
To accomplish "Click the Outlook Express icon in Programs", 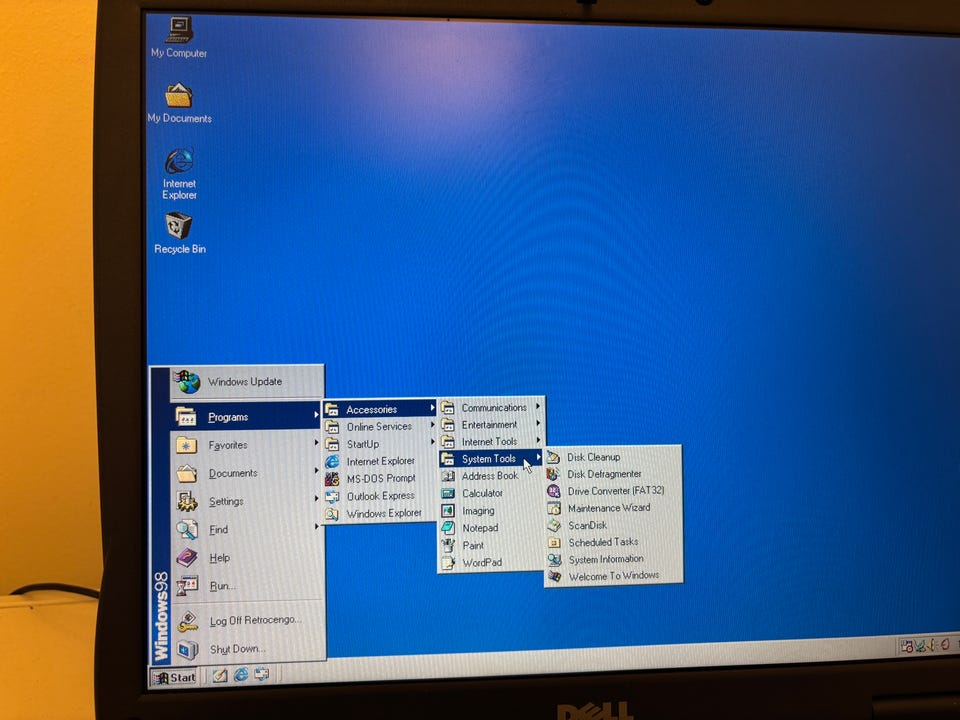I will (x=332, y=496).
